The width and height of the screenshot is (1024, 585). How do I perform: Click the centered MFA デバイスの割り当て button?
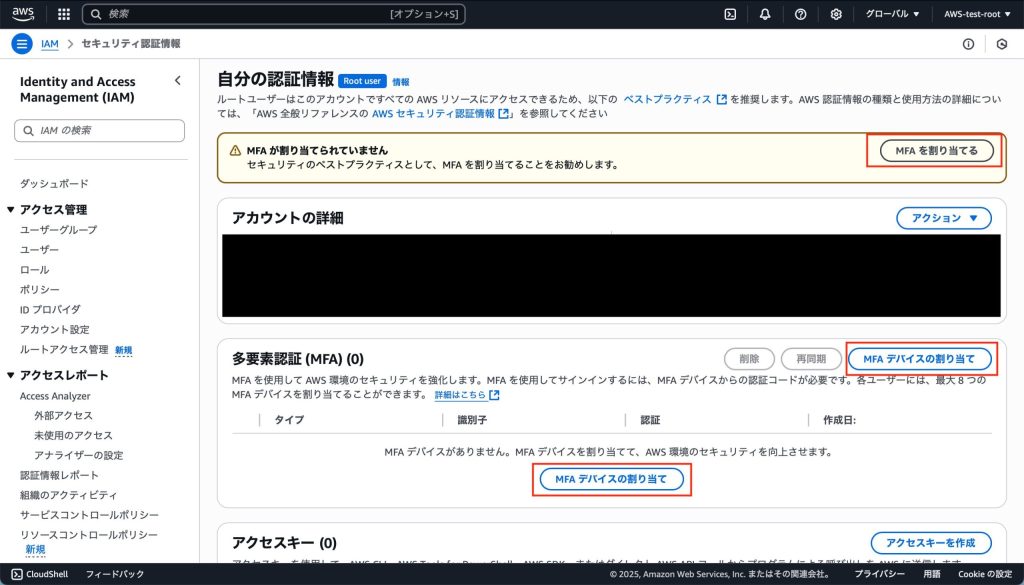pyautogui.click(x=611, y=479)
